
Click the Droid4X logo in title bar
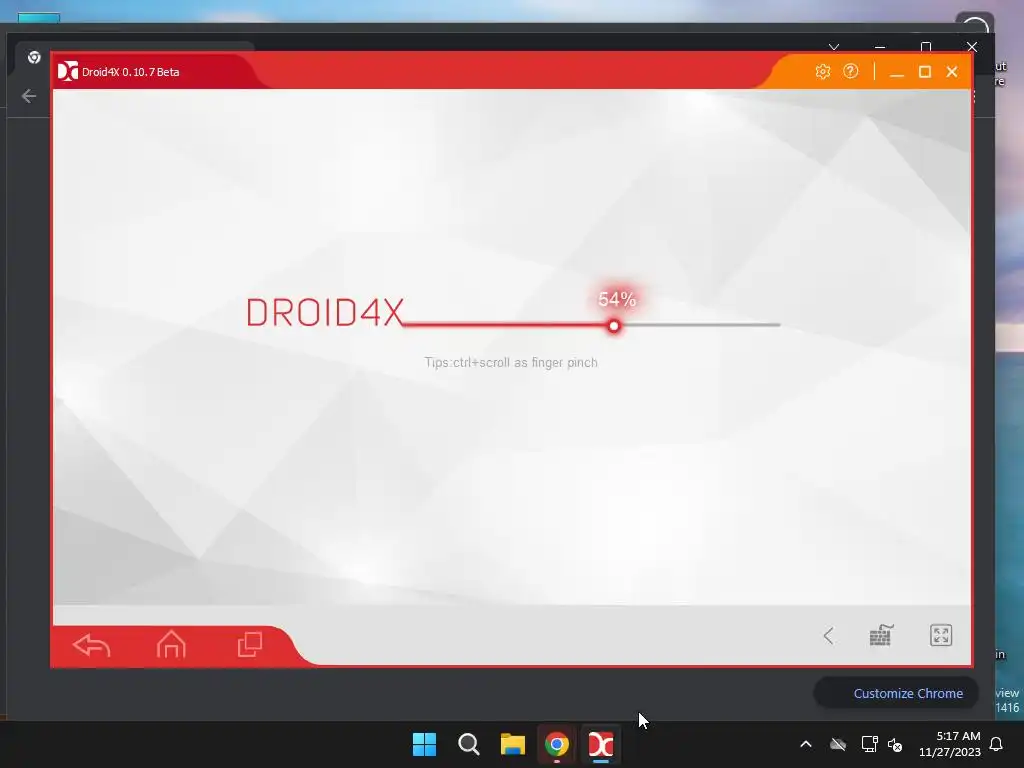(x=67, y=71)
